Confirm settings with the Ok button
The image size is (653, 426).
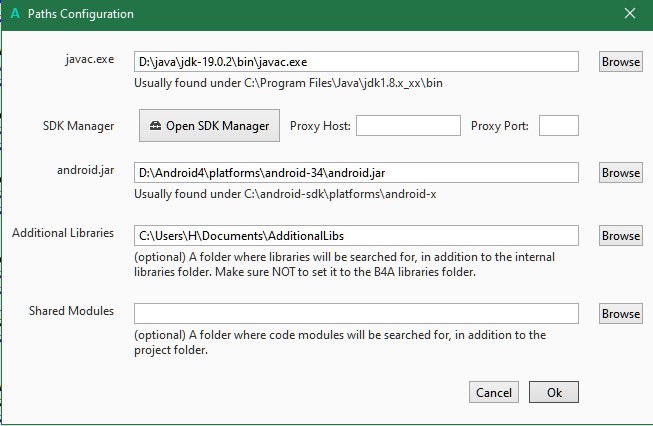[554, 393]
